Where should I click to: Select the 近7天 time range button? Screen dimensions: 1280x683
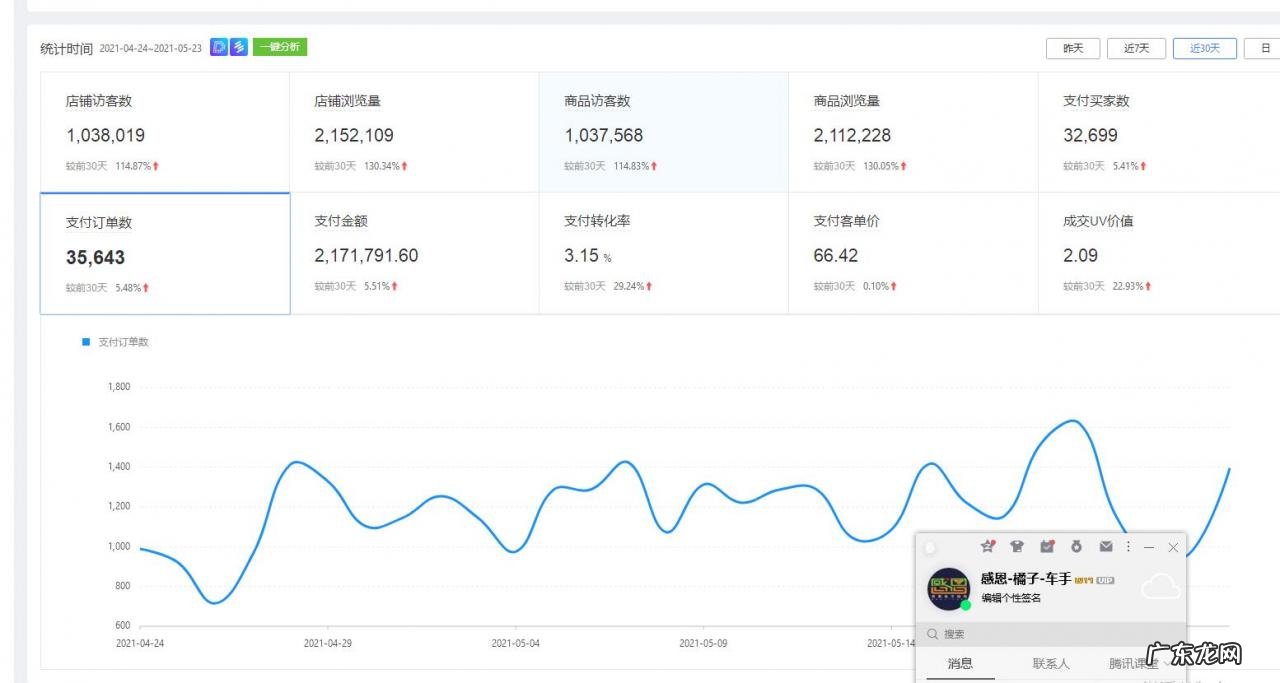click(1136, 48)
